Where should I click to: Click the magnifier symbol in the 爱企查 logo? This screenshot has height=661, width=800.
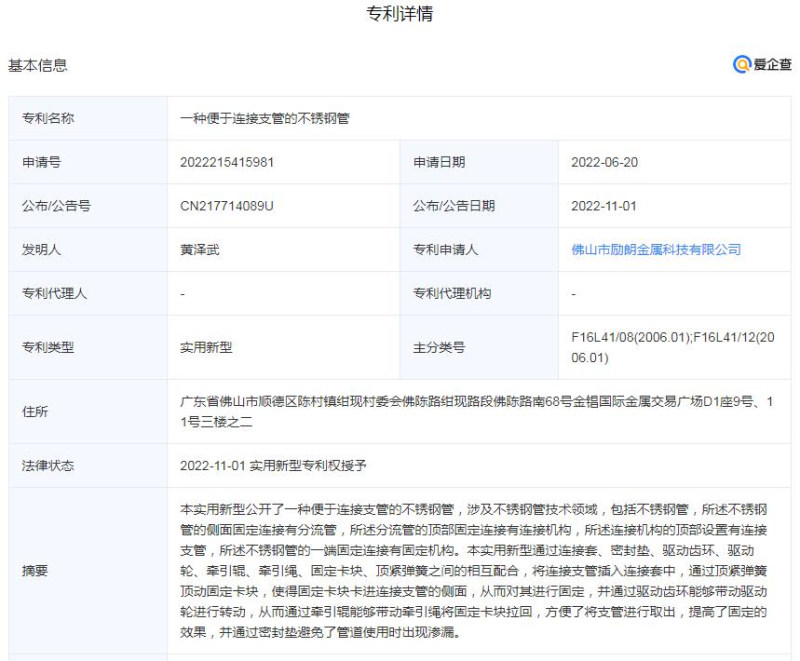coord(741,63)
